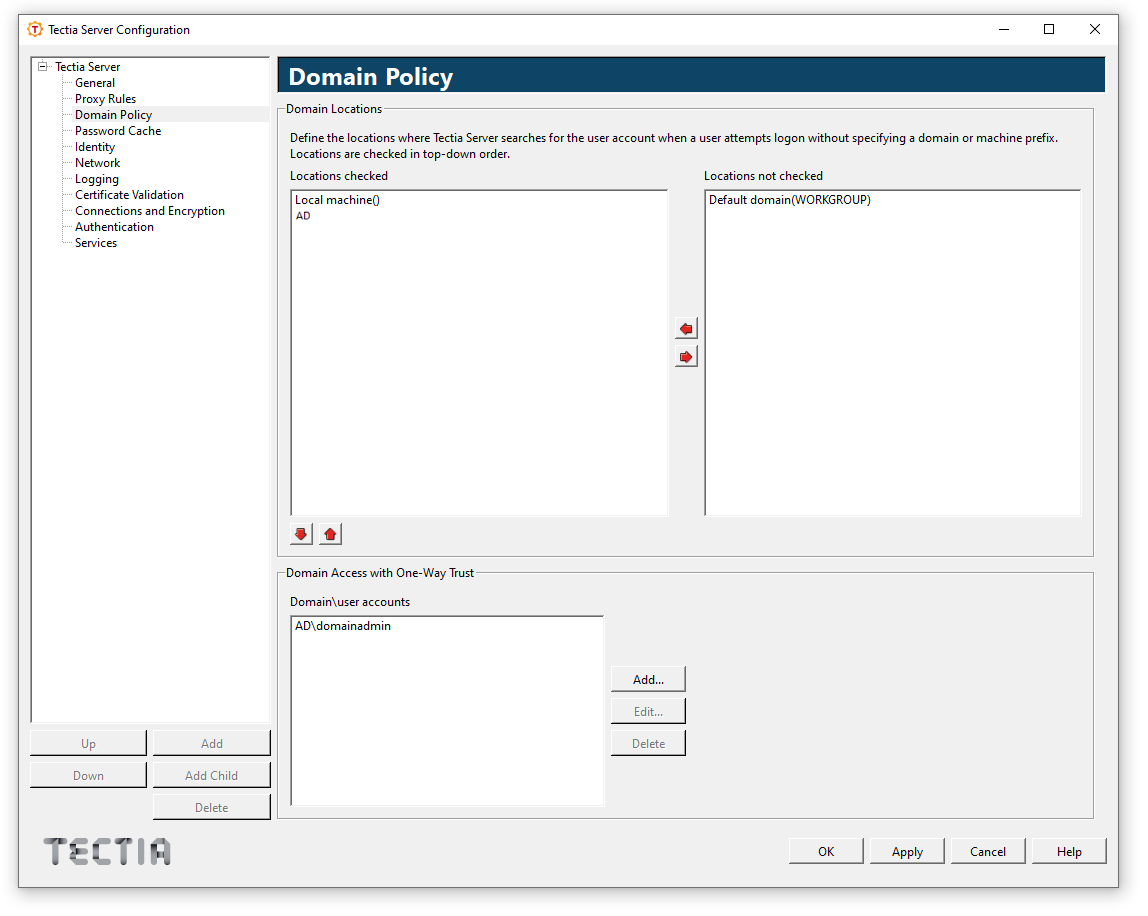Select Domain Policy tree item
The image size is (1148, 916).
(113, 115)
